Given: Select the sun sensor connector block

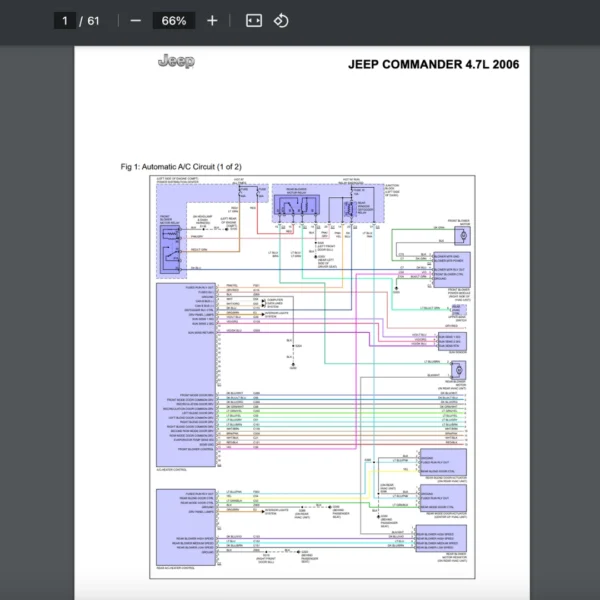Looking at the screenshot, I should pos(451,341).
